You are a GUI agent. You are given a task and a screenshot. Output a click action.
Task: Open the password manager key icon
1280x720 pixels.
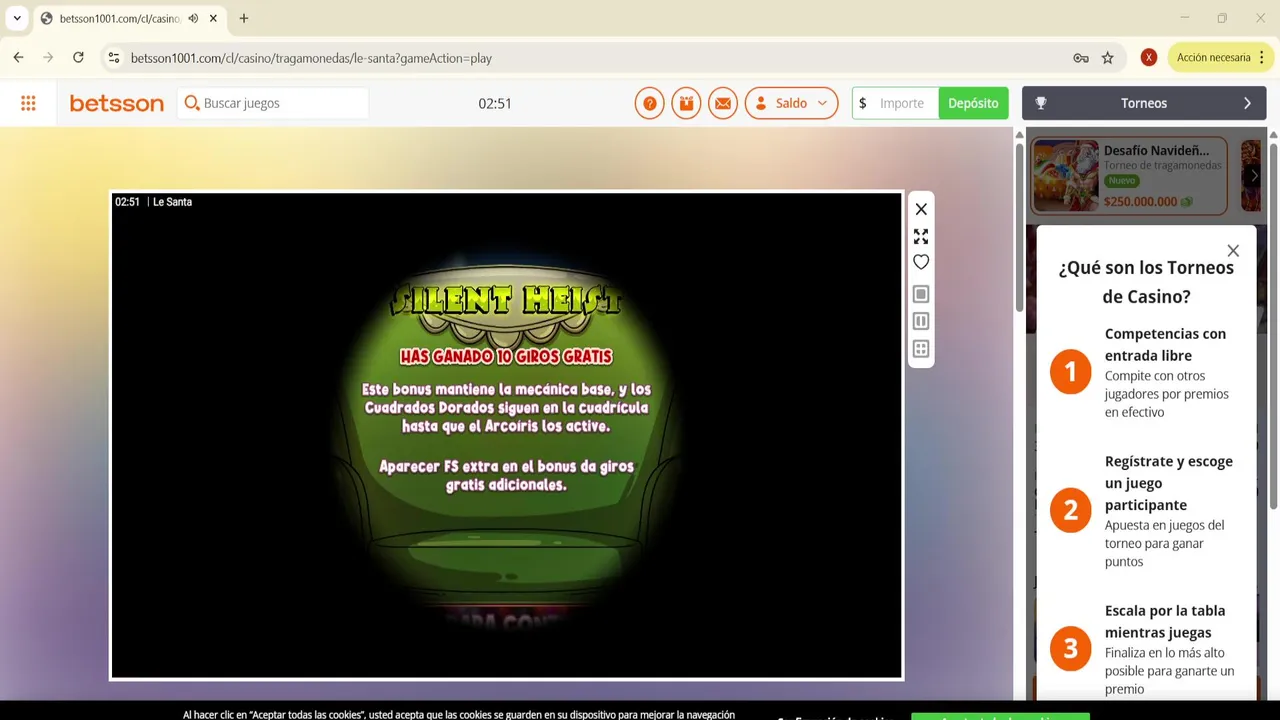pos(1081,58)
